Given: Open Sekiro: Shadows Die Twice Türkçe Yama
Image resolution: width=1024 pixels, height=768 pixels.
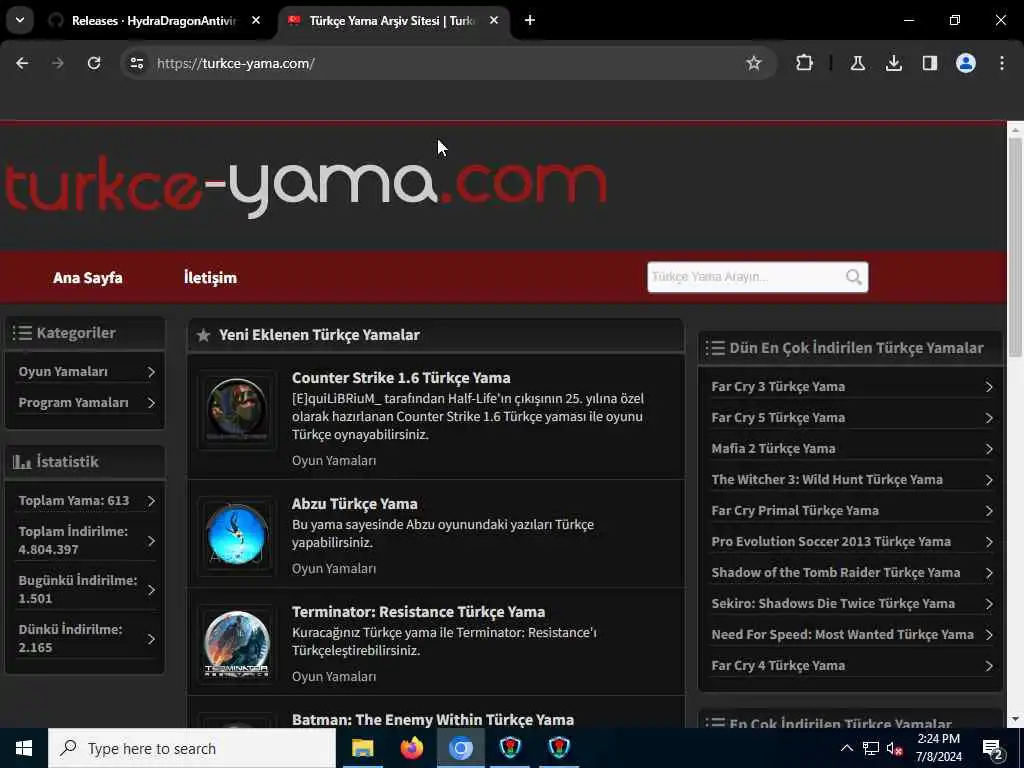Looking at the screenshot, I should pyautogui.click(x=851, y=603).
